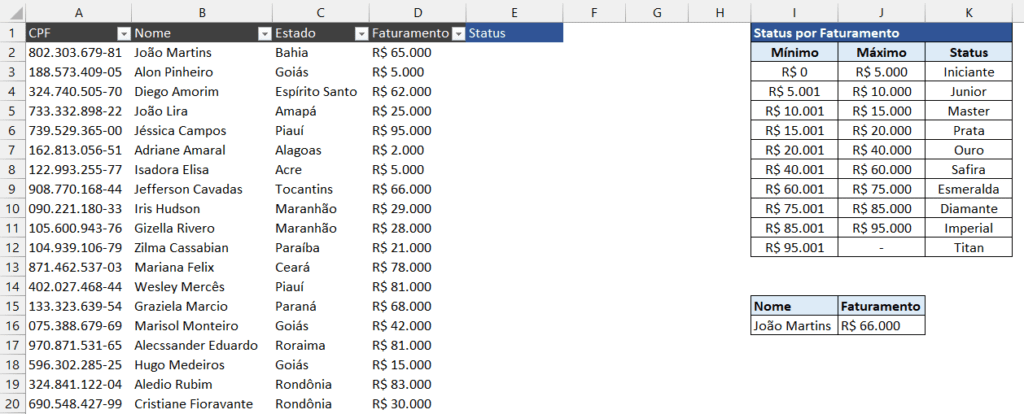The height and width of the screenshot is (414, 1024).
Task: Click the Paraná state cell
Action: 320,306
